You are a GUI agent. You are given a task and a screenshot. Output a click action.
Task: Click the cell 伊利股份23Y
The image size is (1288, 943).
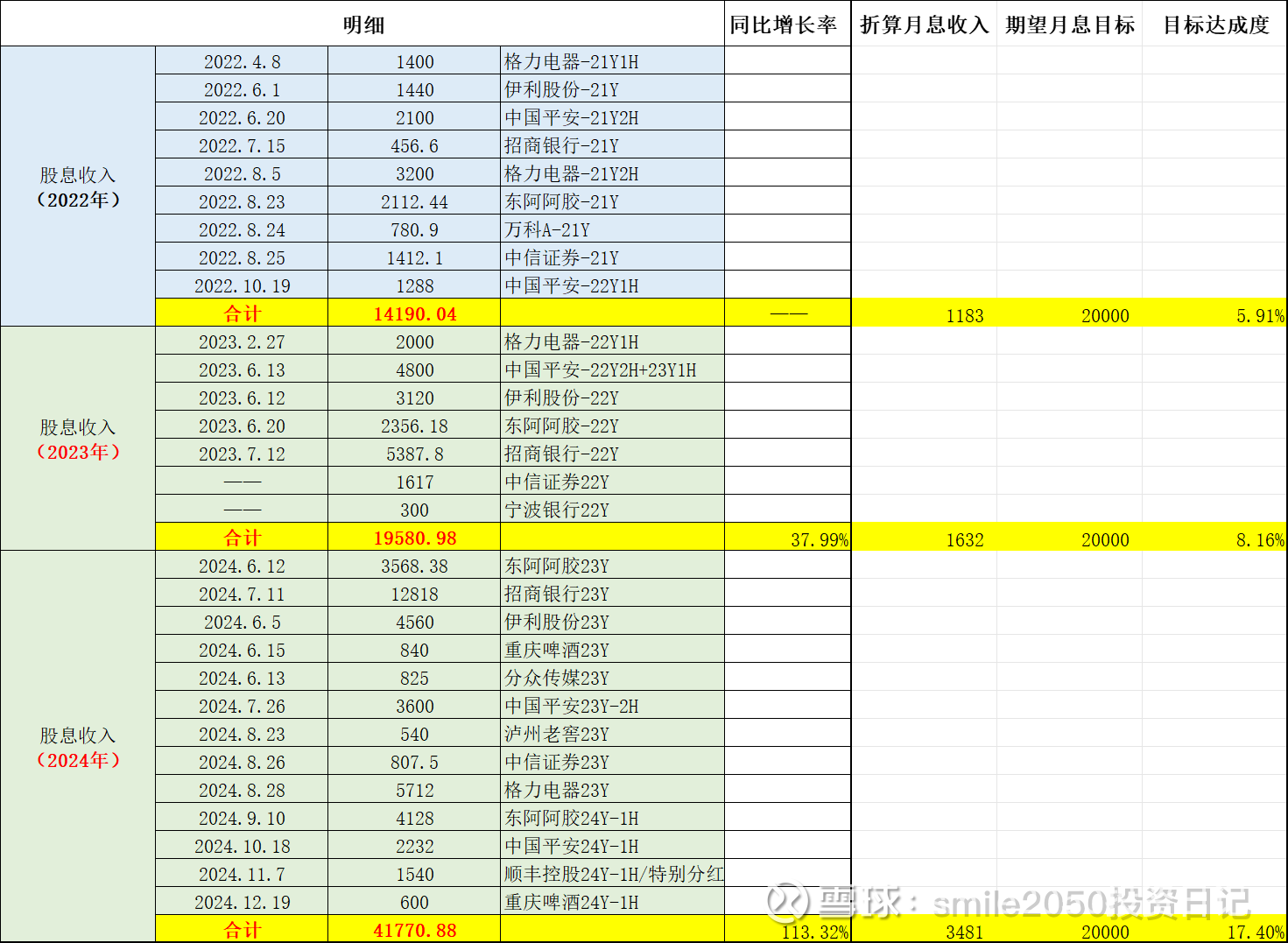tap(612, 622)
